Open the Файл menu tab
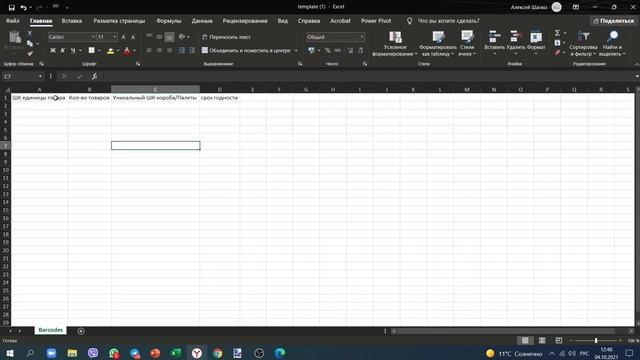The width and height of the screenshot is (640, 360). [x=13, y=21]
